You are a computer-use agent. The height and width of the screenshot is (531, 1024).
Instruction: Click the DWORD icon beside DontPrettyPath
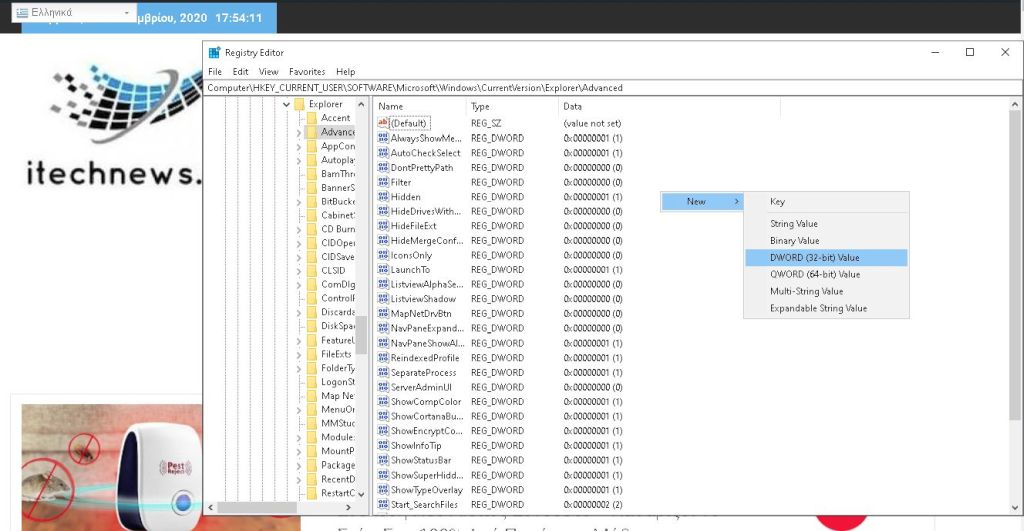coord(383,167)
